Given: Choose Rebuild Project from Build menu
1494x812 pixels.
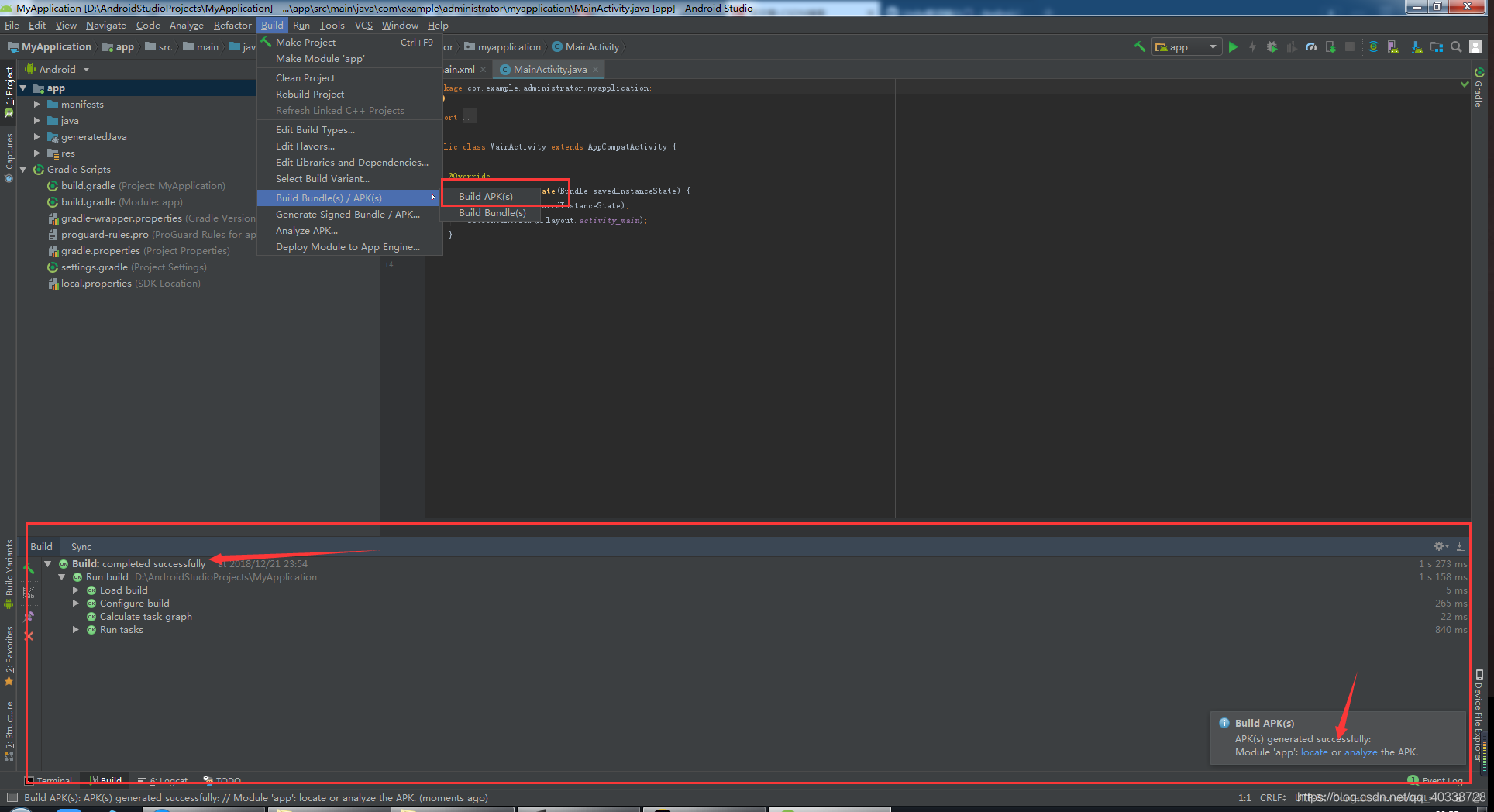Looking at the screenshot, I should (349, 94).
